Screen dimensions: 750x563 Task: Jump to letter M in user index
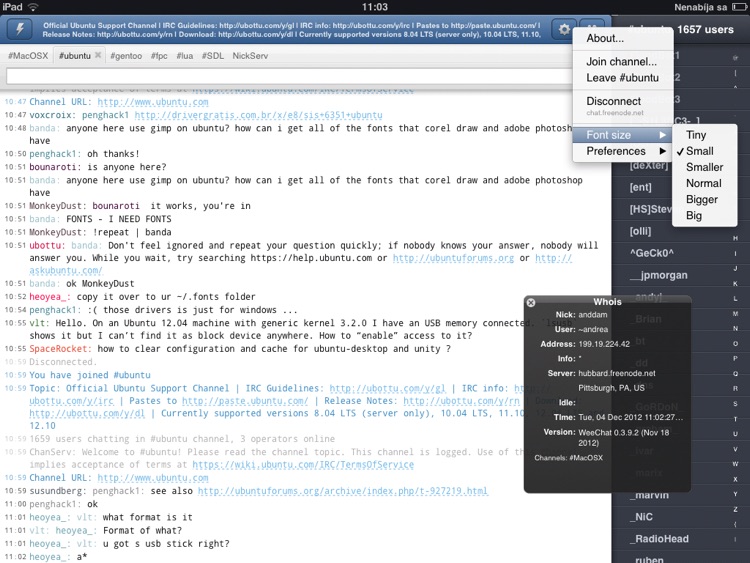(735, 314)
